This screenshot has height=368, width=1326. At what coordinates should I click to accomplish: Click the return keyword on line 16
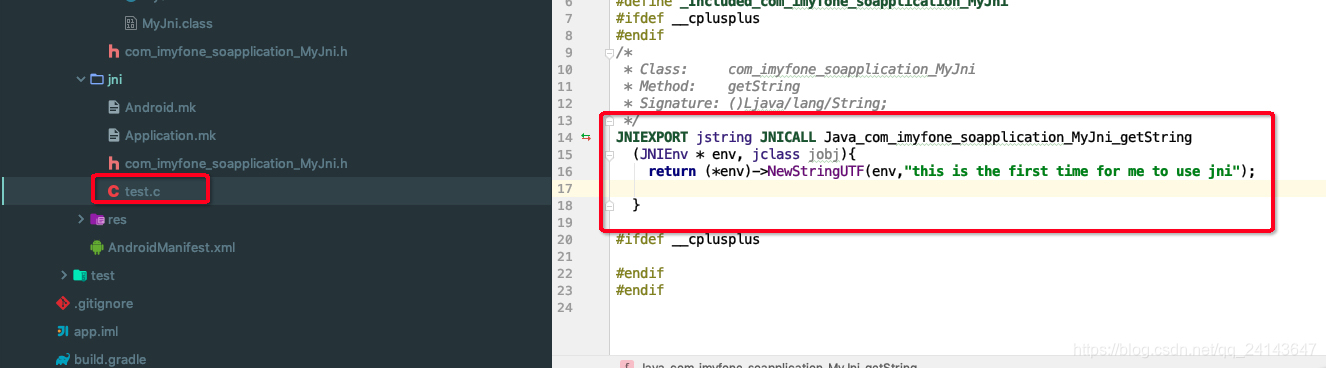672,171
